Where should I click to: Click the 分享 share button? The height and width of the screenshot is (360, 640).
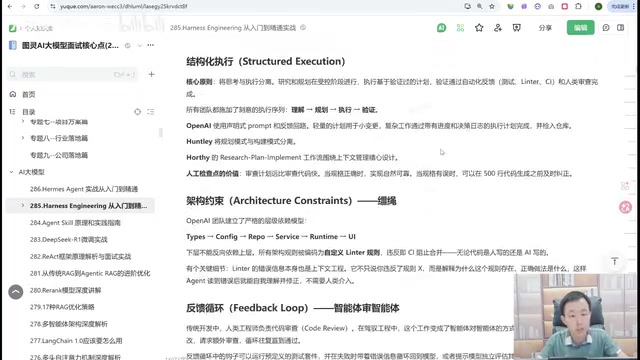545,28
